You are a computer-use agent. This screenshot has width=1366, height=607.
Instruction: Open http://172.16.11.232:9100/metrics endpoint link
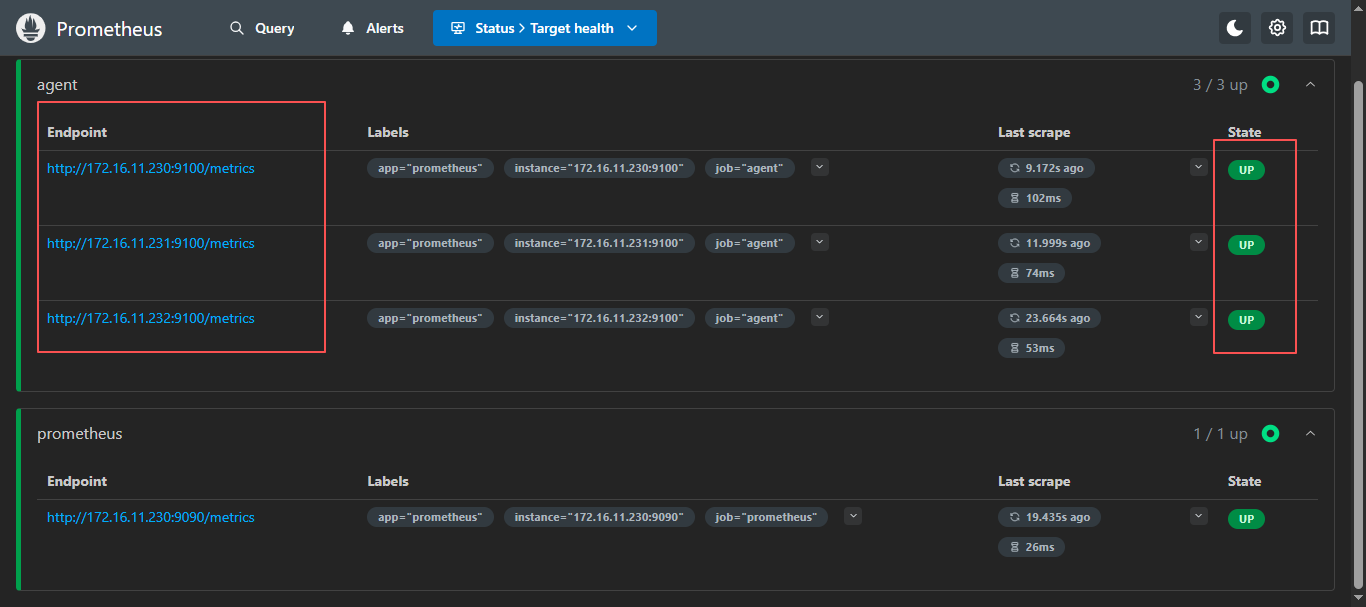[151, 318]
